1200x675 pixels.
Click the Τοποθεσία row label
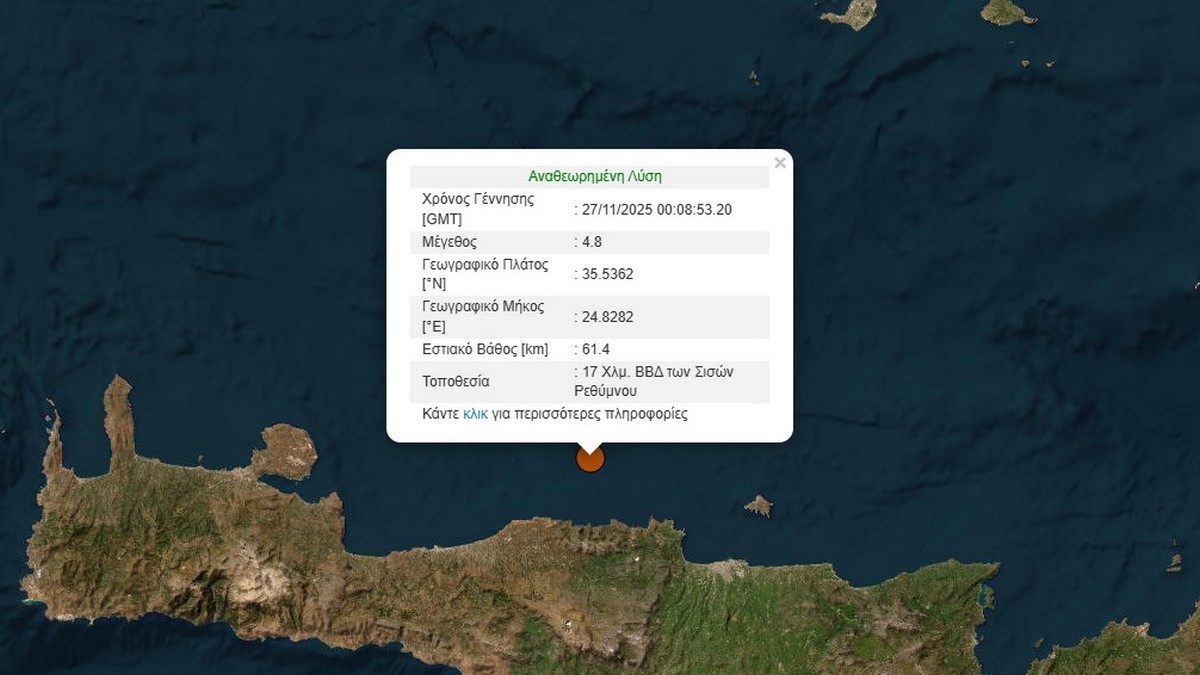456,381
